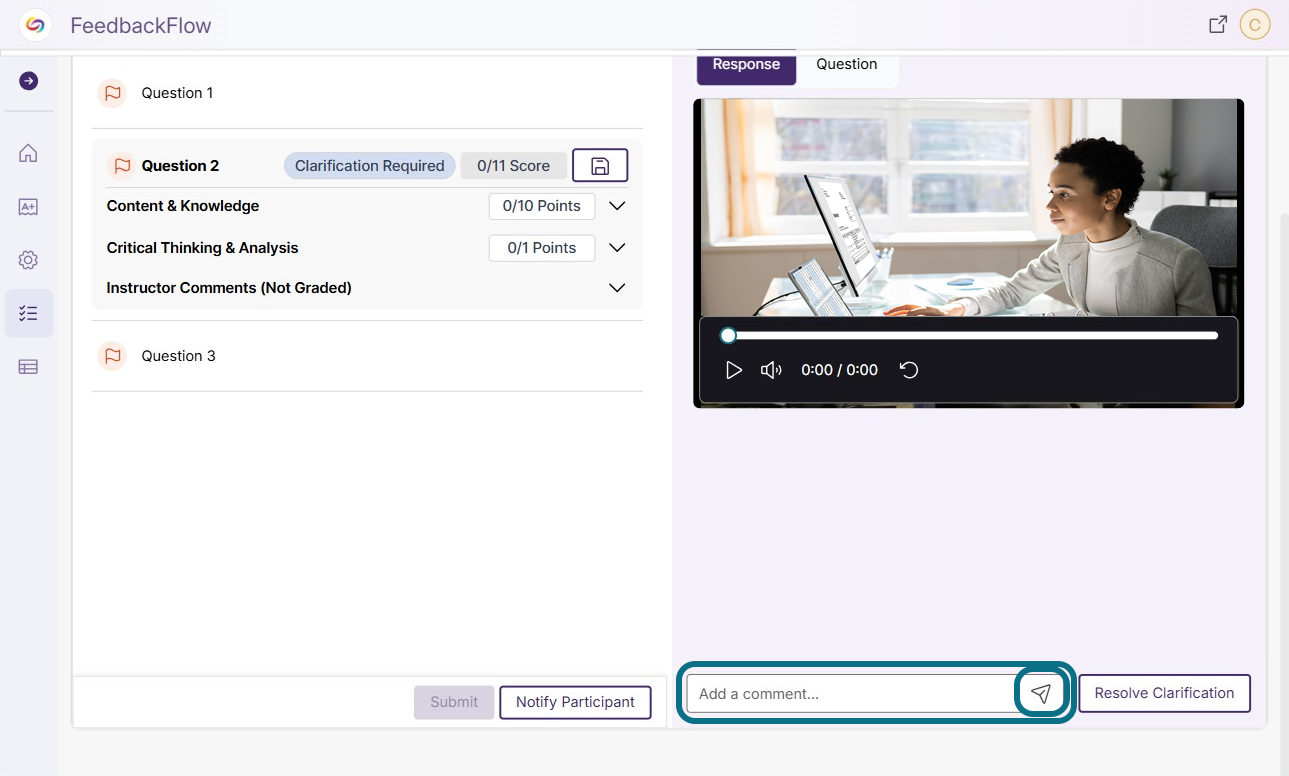
Task: Open the user avatar "C" menu
Action: click(x=1255, y=25)
